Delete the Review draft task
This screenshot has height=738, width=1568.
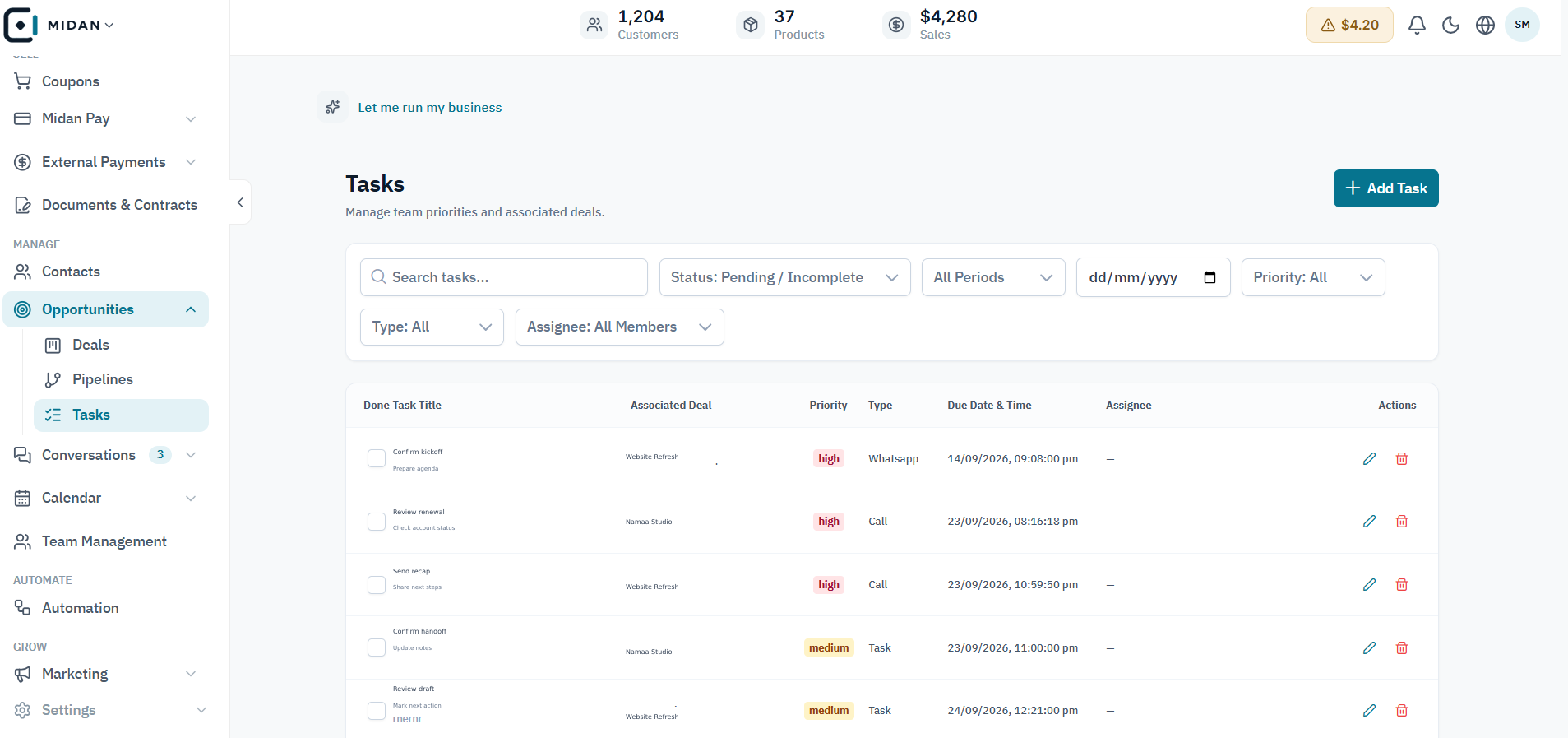[1402, 711]
